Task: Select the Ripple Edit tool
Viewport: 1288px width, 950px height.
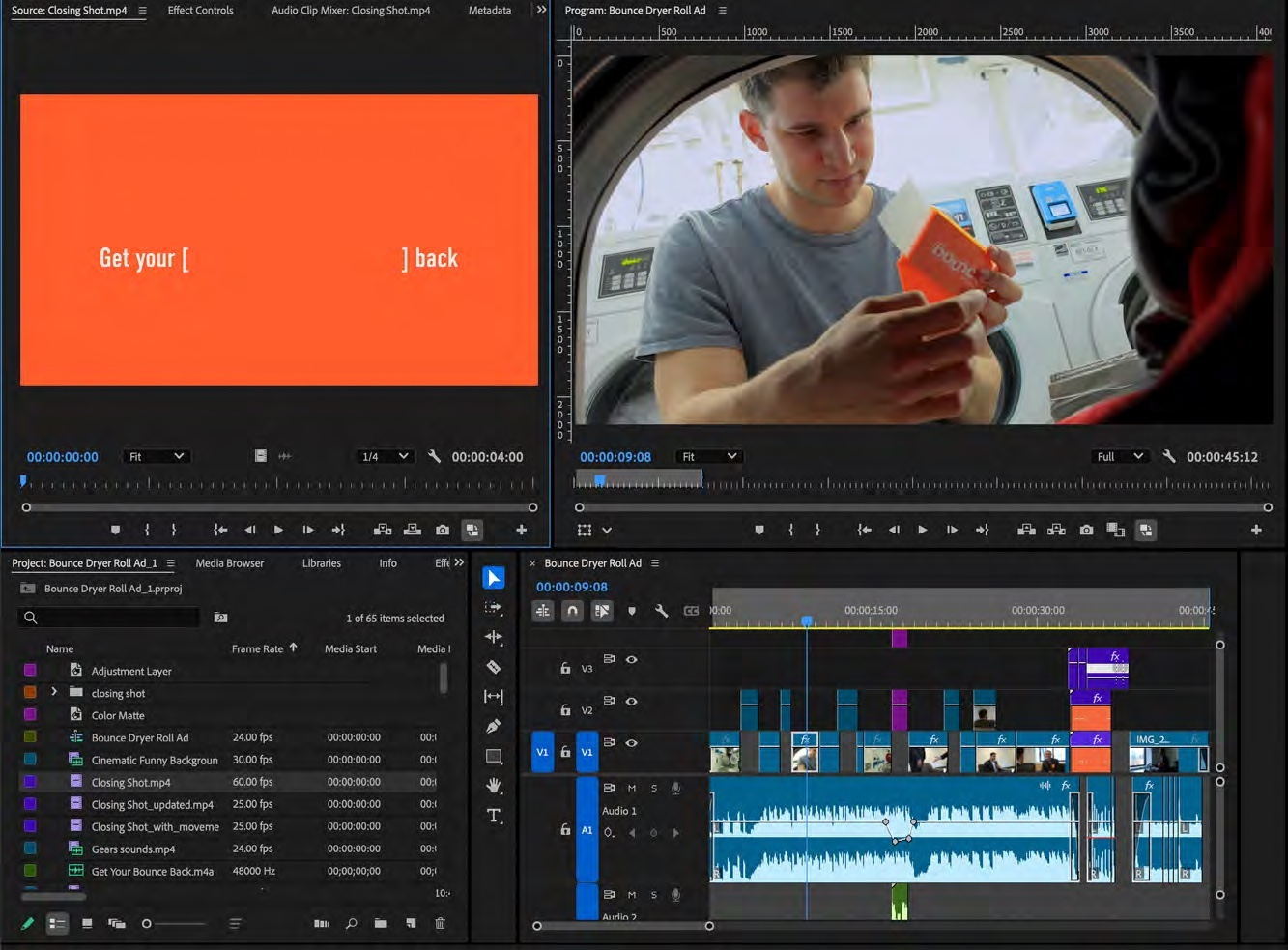Action: [494, 637]
